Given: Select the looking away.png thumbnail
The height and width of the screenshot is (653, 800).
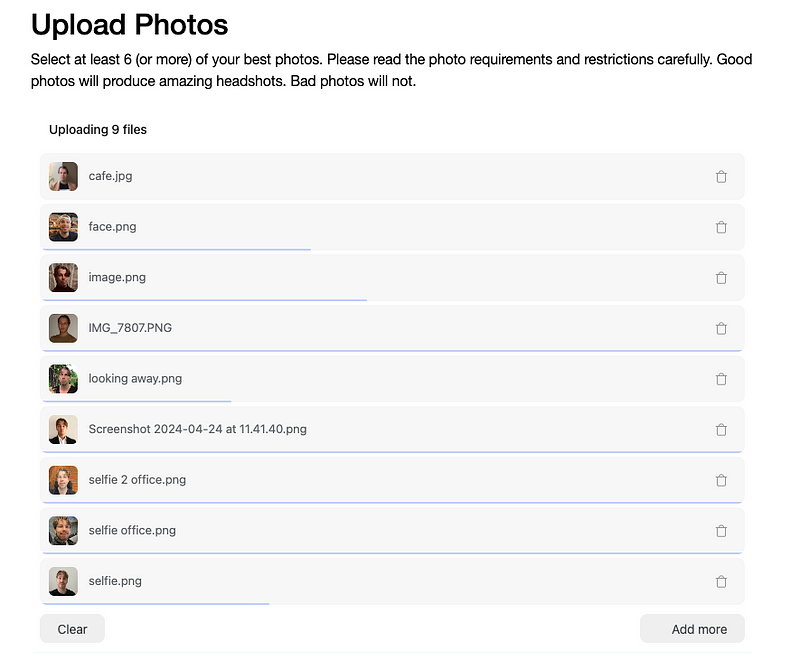Looking at the screenshot, I should pyautogui.click(x=63, y=379).
